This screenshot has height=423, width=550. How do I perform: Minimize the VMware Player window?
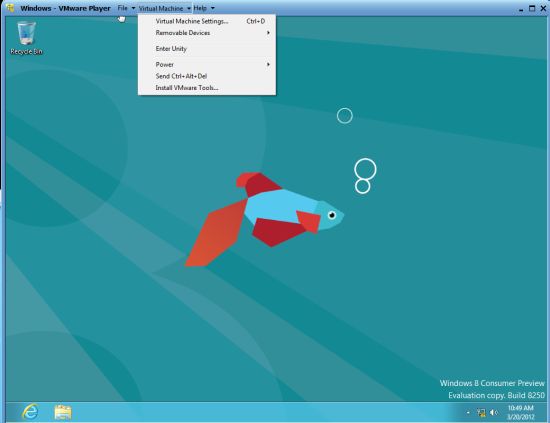(521, 9)
